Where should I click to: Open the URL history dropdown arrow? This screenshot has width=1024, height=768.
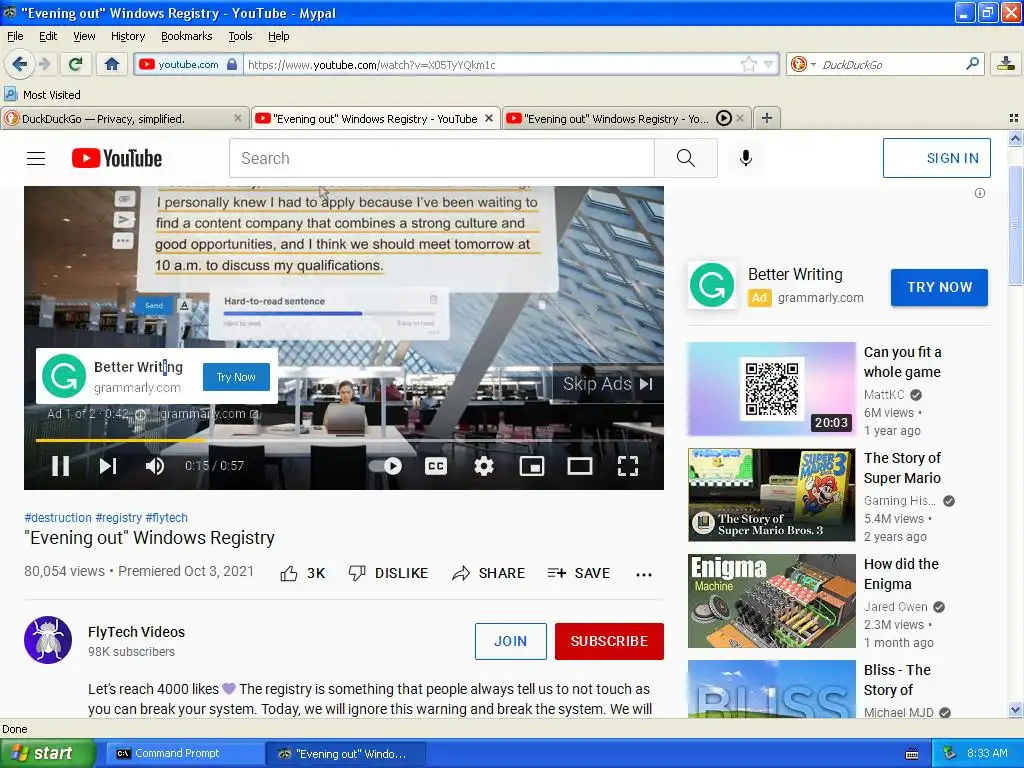coord(769,65)
